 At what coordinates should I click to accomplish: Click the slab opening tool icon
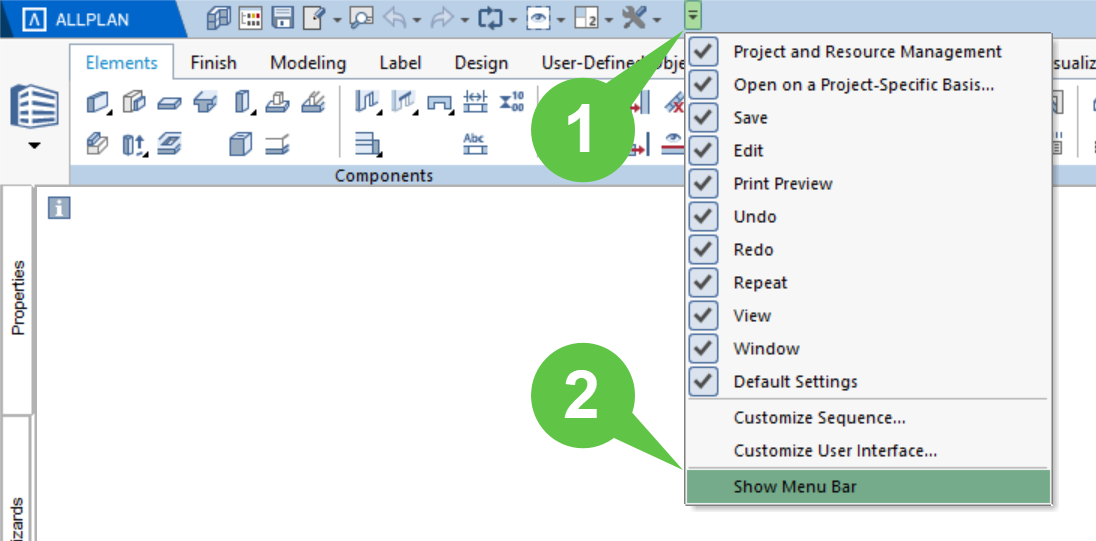169,144
